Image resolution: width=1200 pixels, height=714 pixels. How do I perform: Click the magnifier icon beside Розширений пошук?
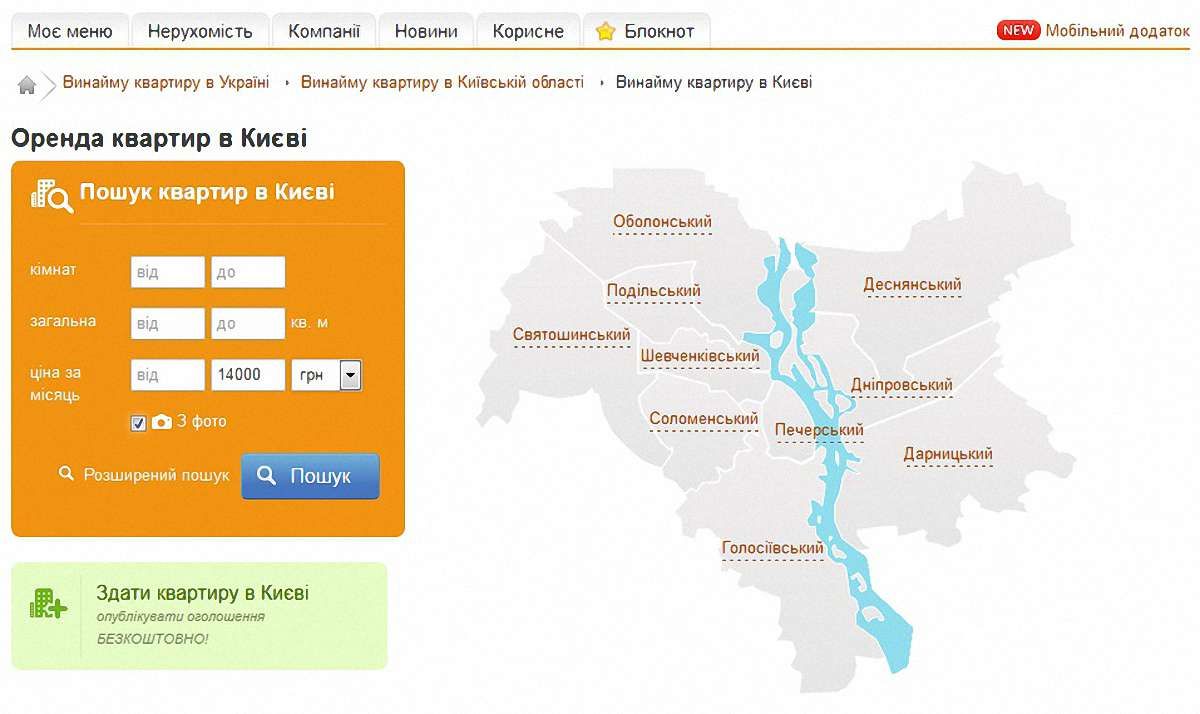click(67, 474)
